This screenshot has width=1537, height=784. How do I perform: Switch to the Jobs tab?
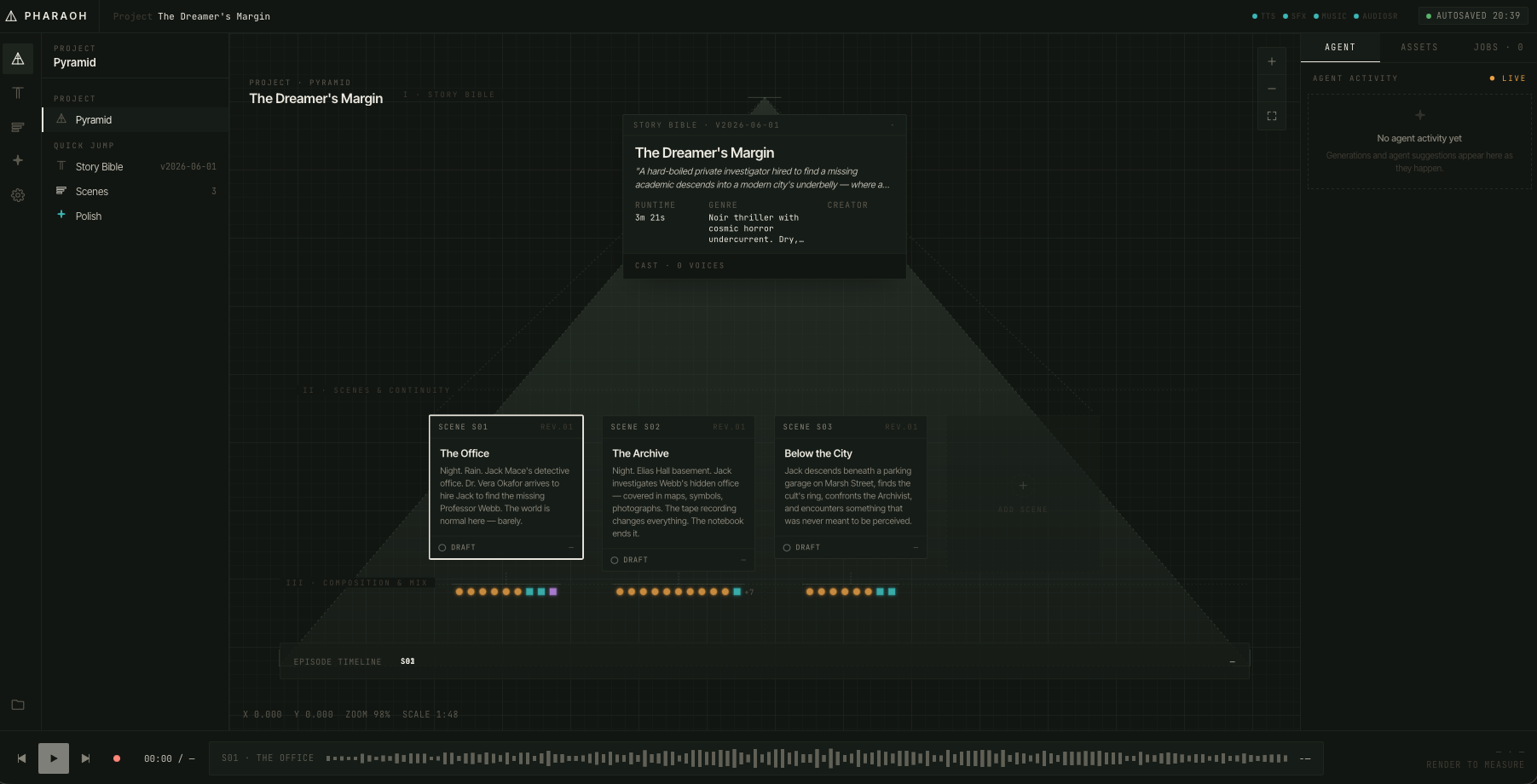click(x=1498, y=48)
